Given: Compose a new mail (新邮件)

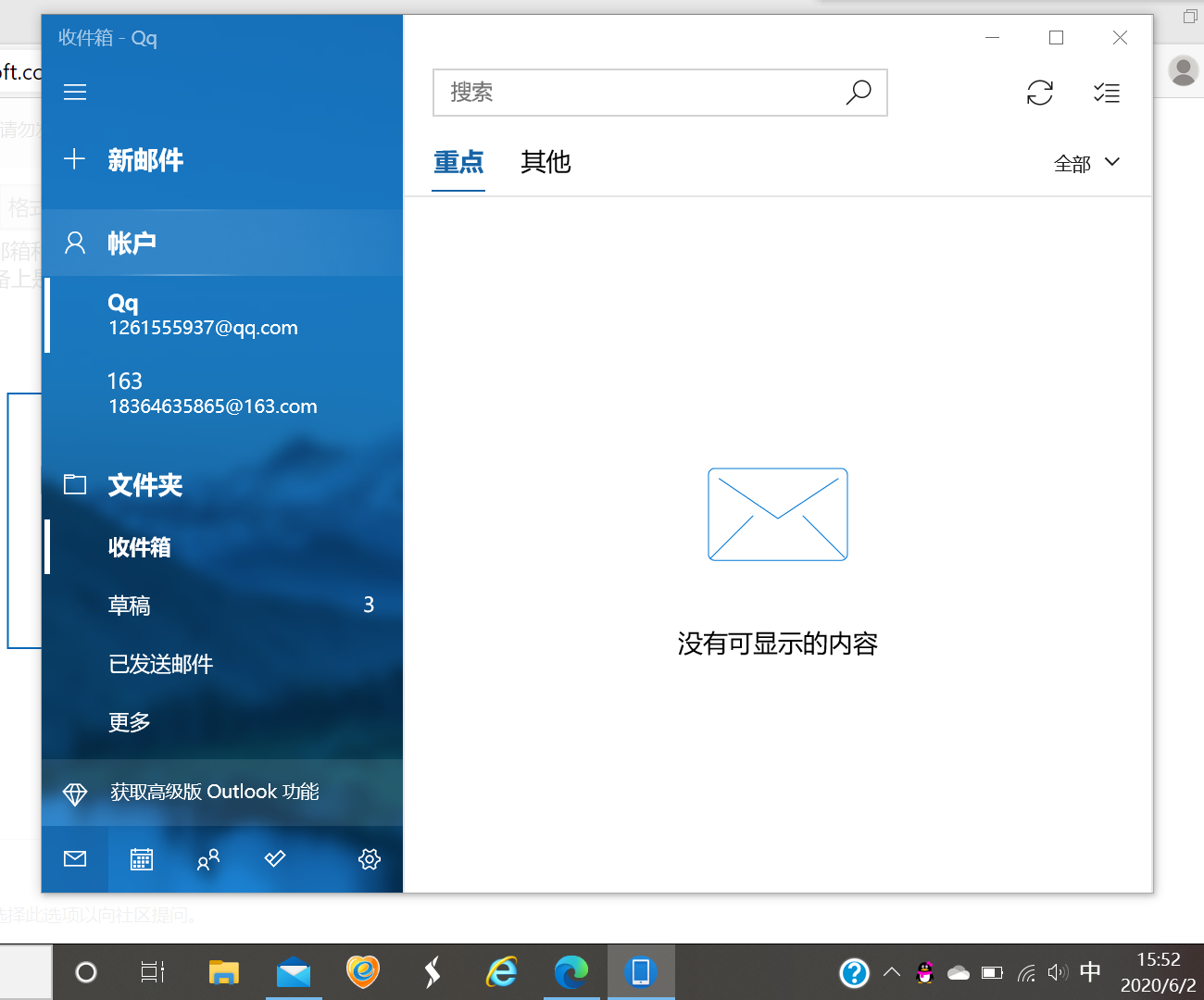Looking at the screenshot, I should pos(222,159).
